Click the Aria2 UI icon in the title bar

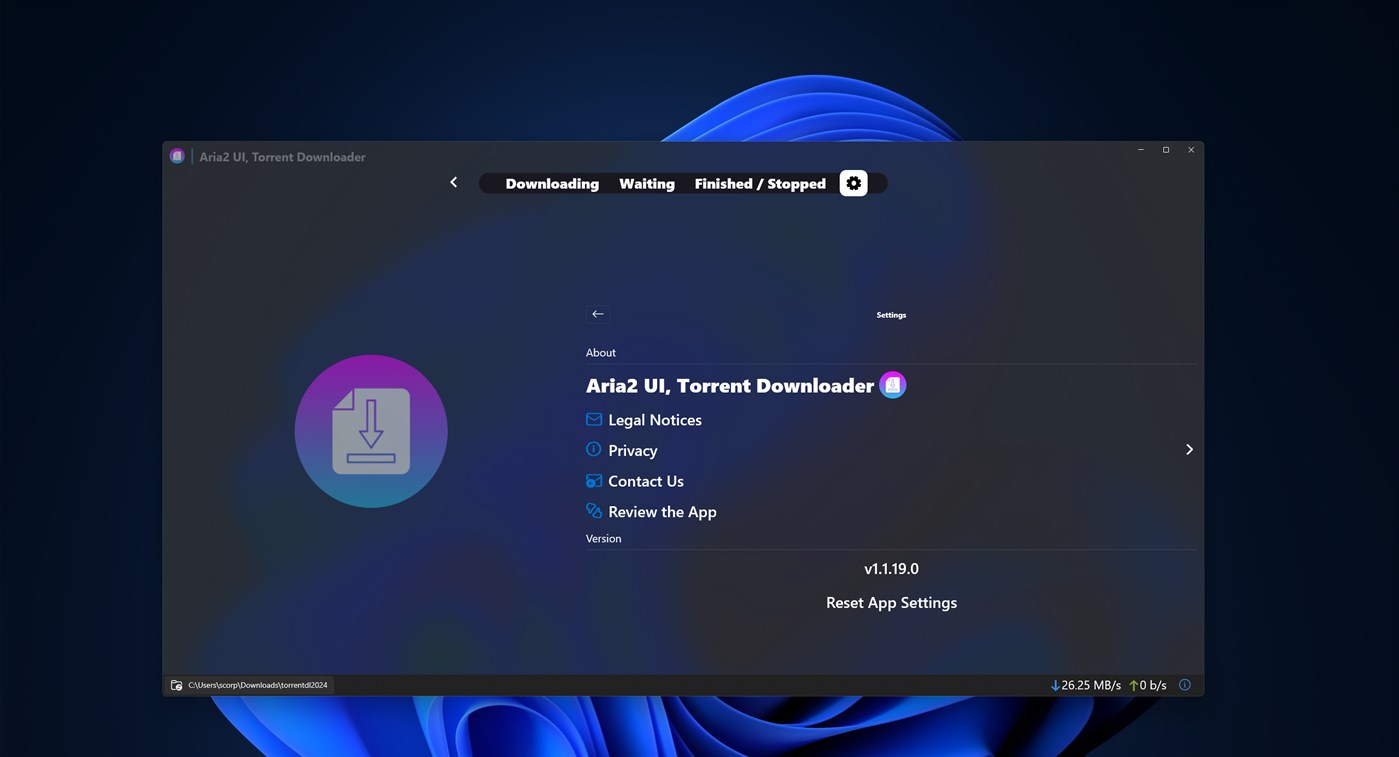click(x=177, y=156)
